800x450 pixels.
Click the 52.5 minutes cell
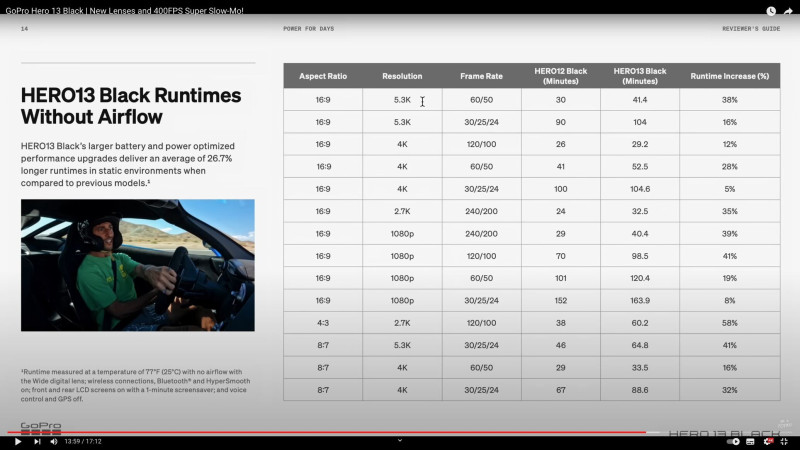(x=640, y=166)
